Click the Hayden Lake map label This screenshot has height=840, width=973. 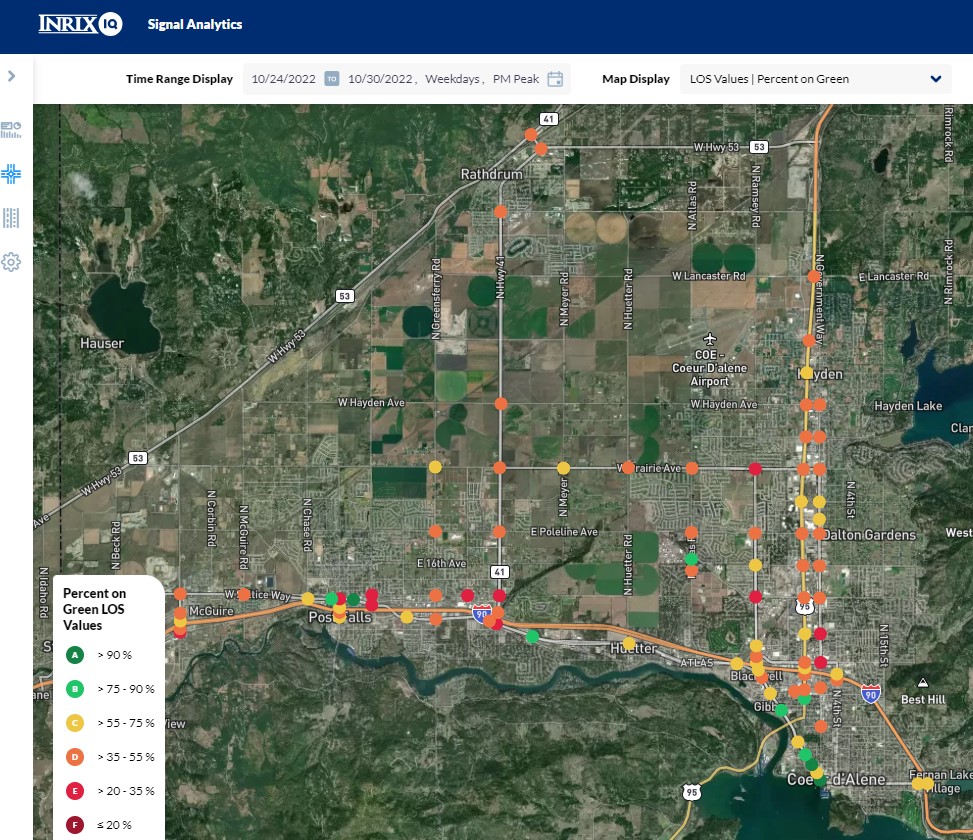(908, 406)
